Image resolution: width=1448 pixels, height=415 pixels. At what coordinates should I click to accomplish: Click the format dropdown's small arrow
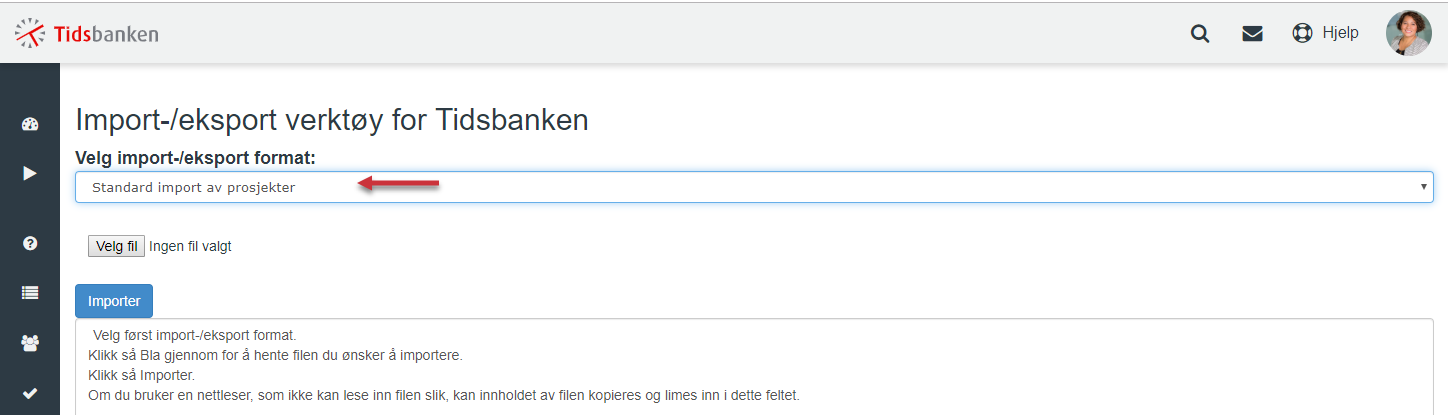pos(1423,187)
